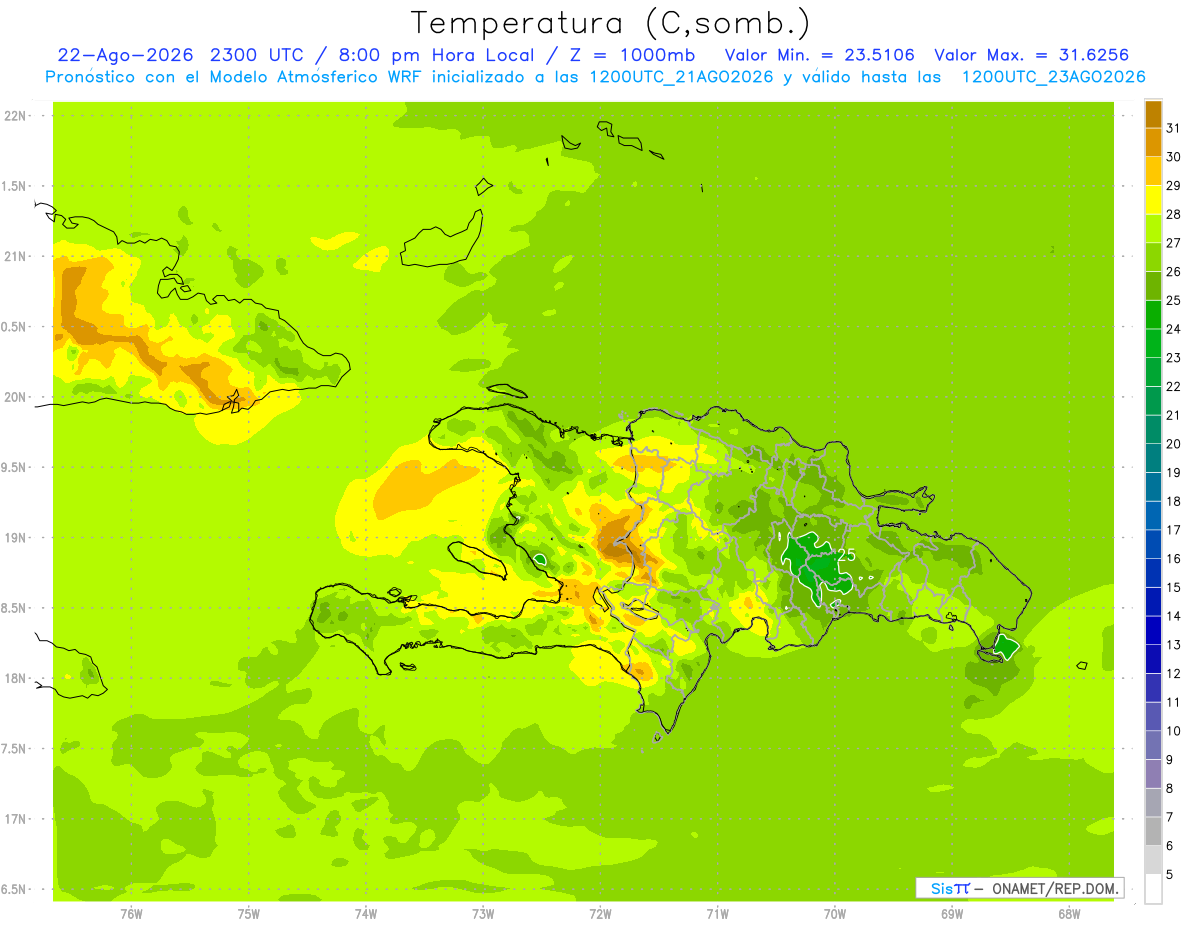1200x927 pixels.
Task: Pick the dark blue swatch between 13 and 14
Action: click(x=1153, y=631)
